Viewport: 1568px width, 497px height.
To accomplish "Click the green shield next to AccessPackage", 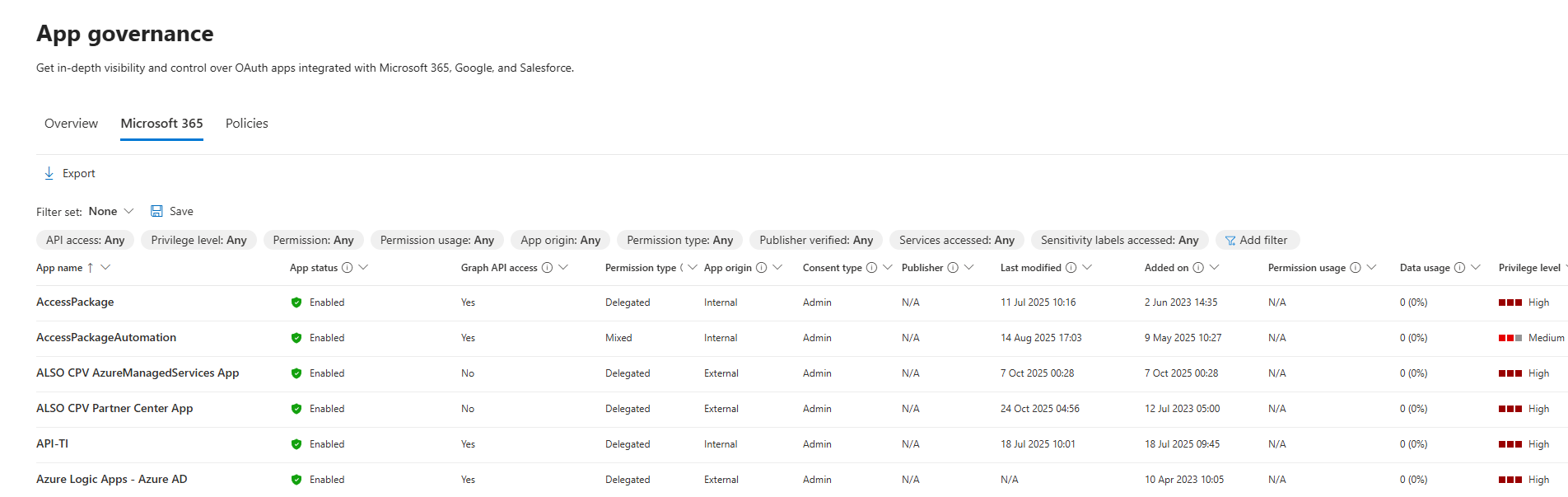I will (x=296, y=302).
